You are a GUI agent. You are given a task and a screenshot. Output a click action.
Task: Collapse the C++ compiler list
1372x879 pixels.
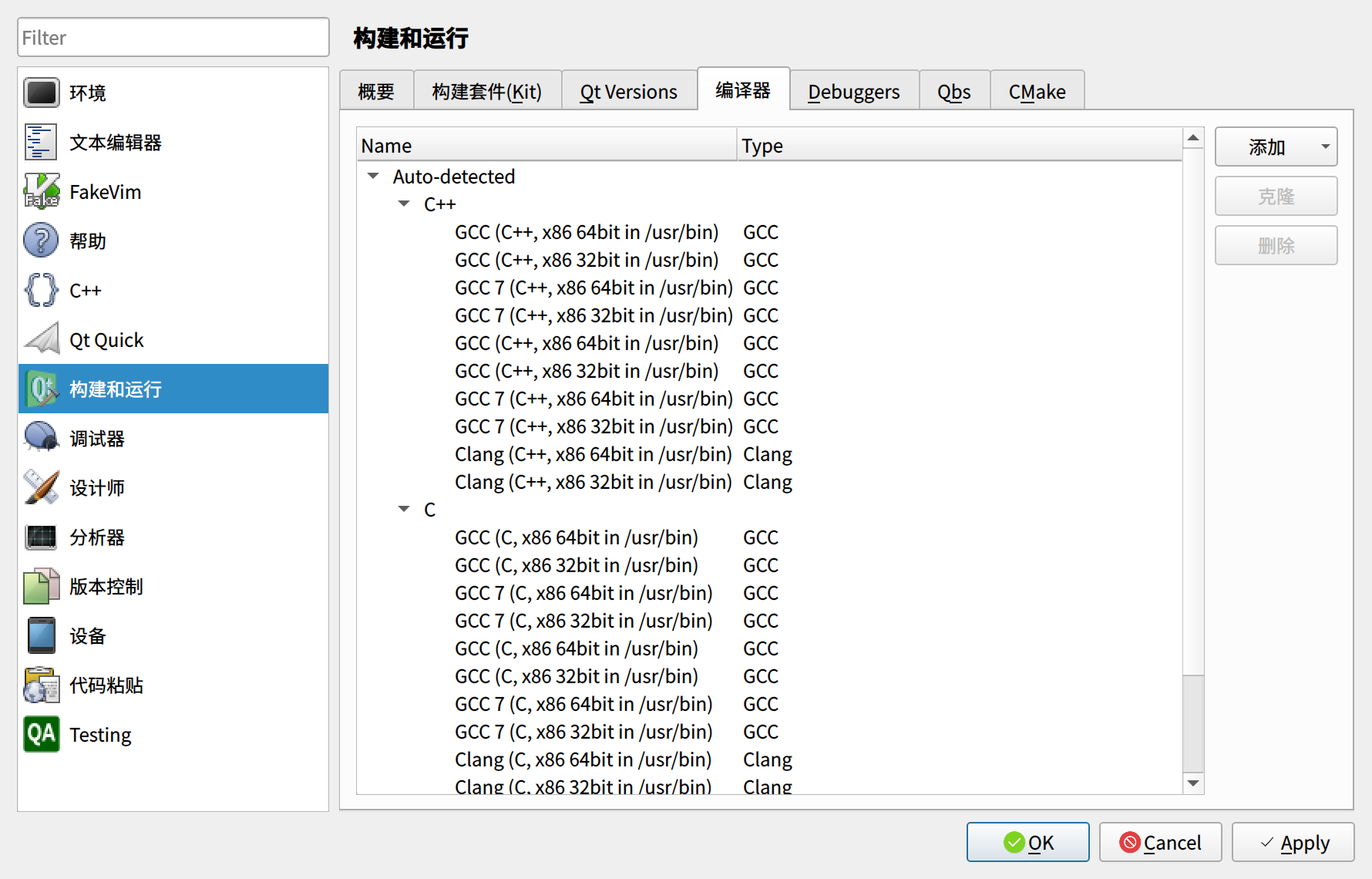[x=403, y=204]
